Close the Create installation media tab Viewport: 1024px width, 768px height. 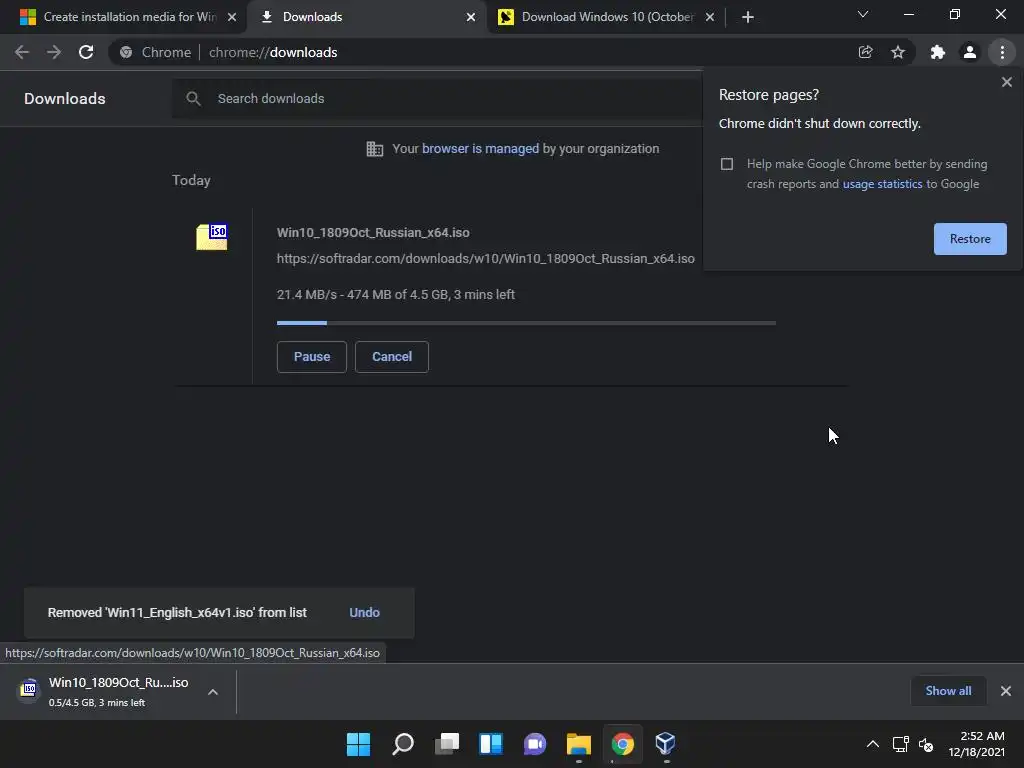tap(232, 17)
